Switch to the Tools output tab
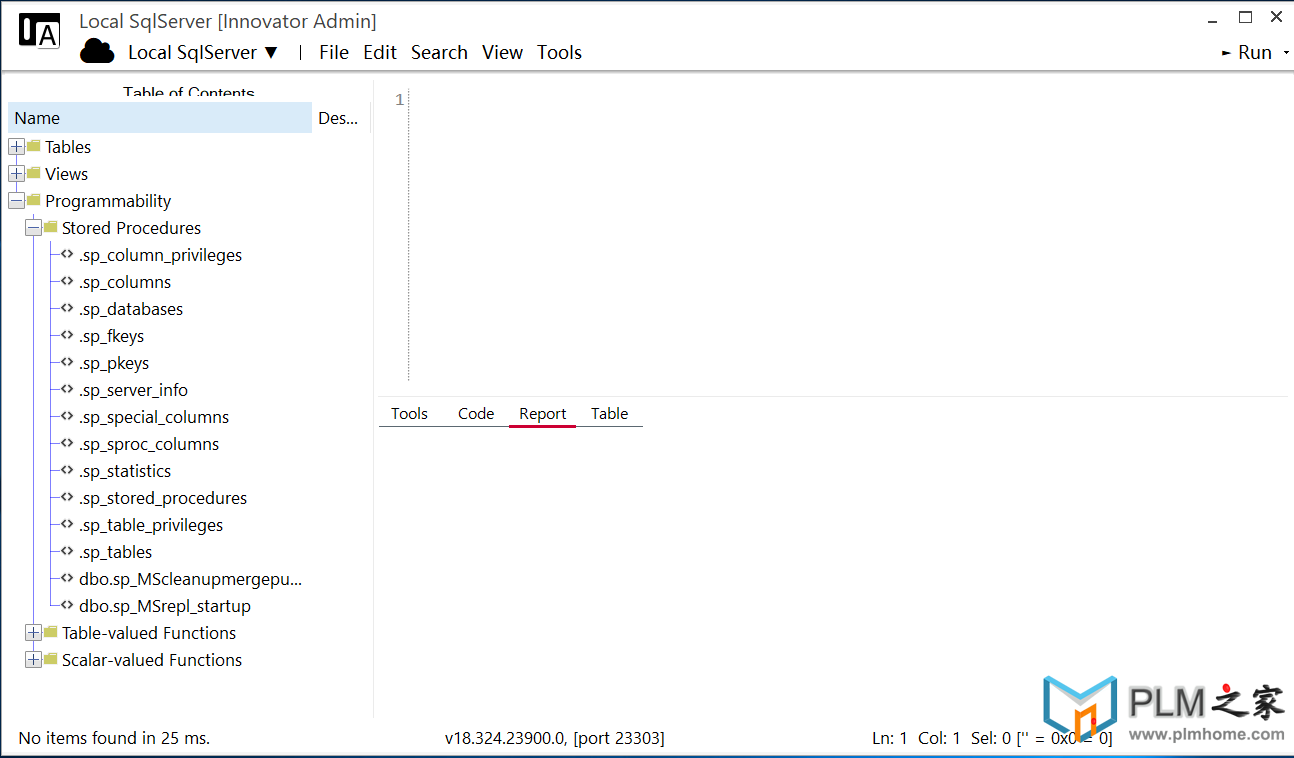The height and width of the screenshot is (758, 1294). [x=409, y=413]
